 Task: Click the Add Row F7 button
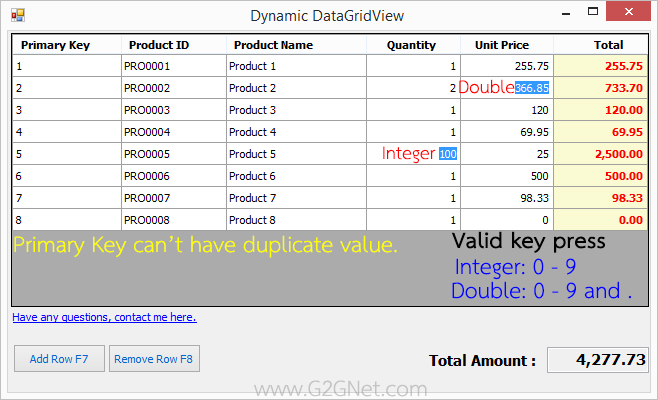tap(59, 359)
